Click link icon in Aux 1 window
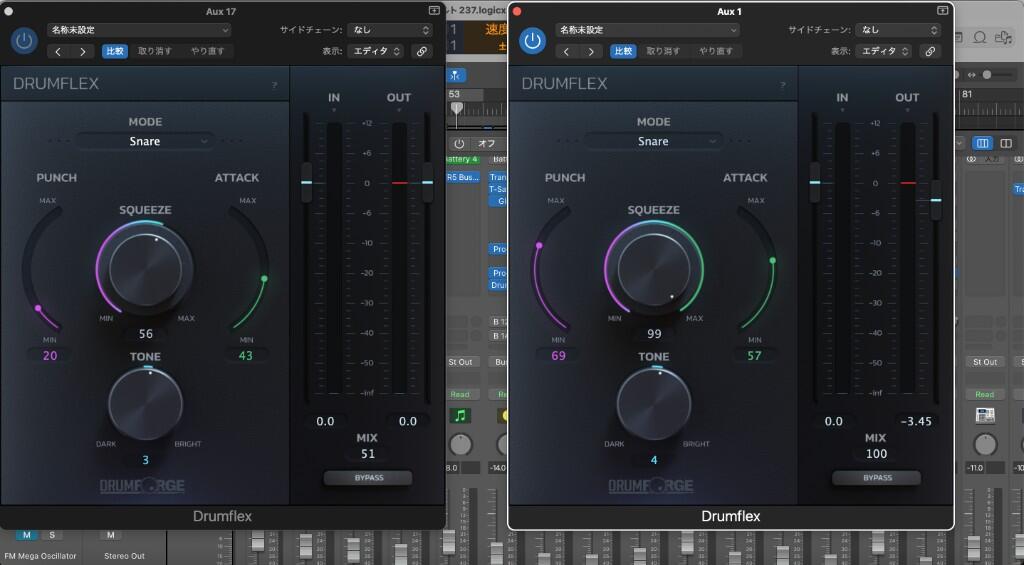 point(930,51)
